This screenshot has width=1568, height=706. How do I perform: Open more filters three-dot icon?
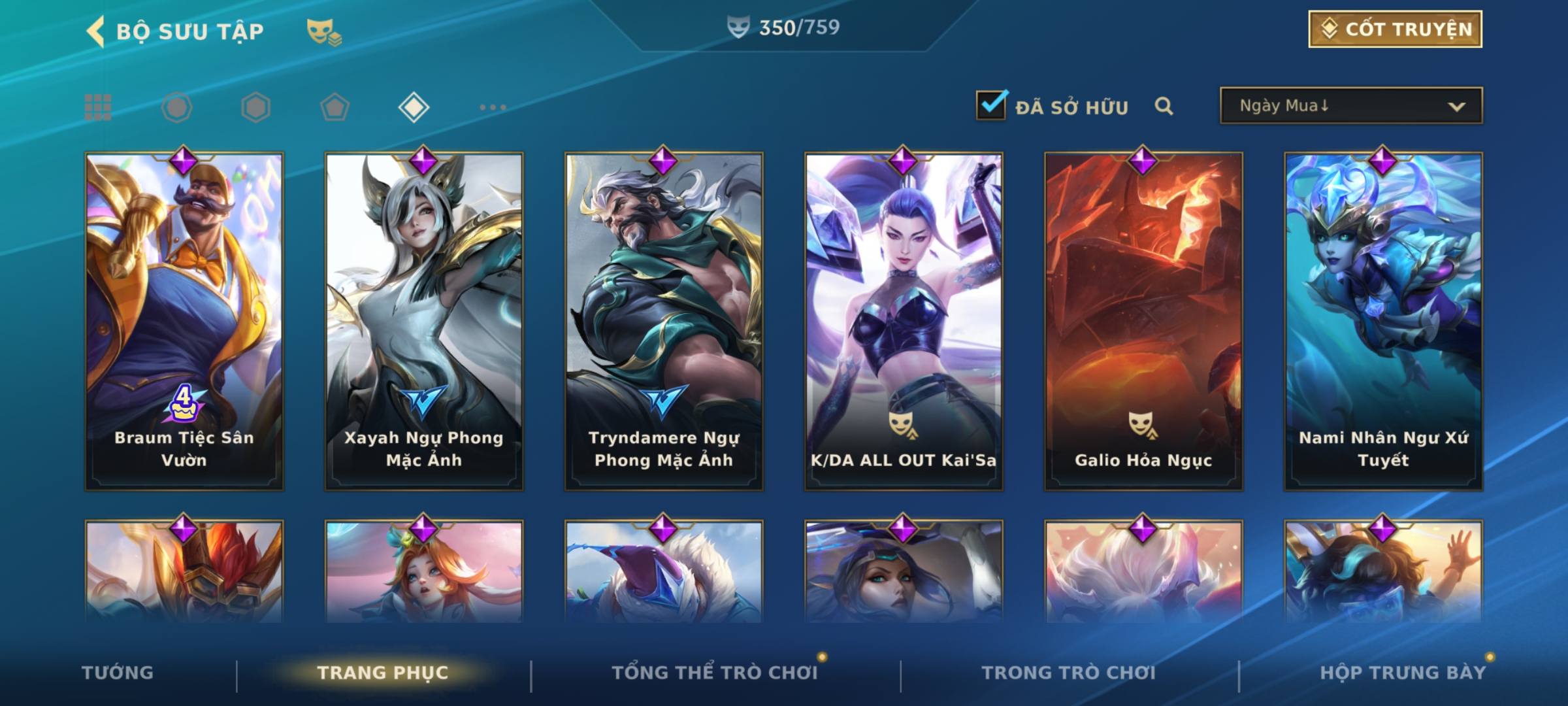click(x=493, y=107)
